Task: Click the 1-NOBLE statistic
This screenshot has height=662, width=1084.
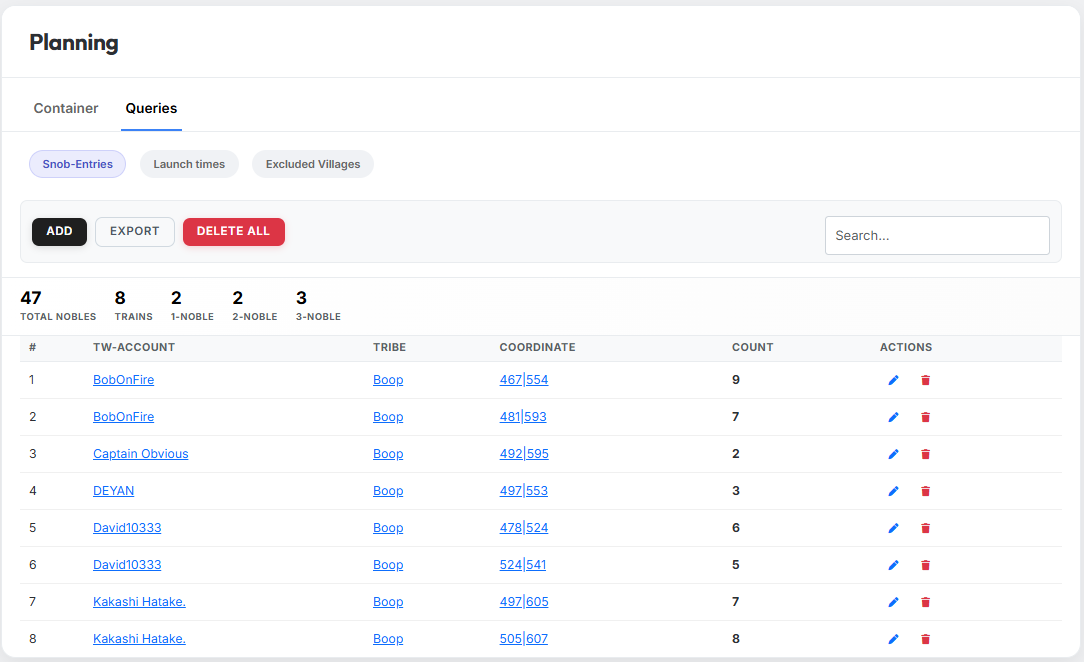Action: coord(192,306)
